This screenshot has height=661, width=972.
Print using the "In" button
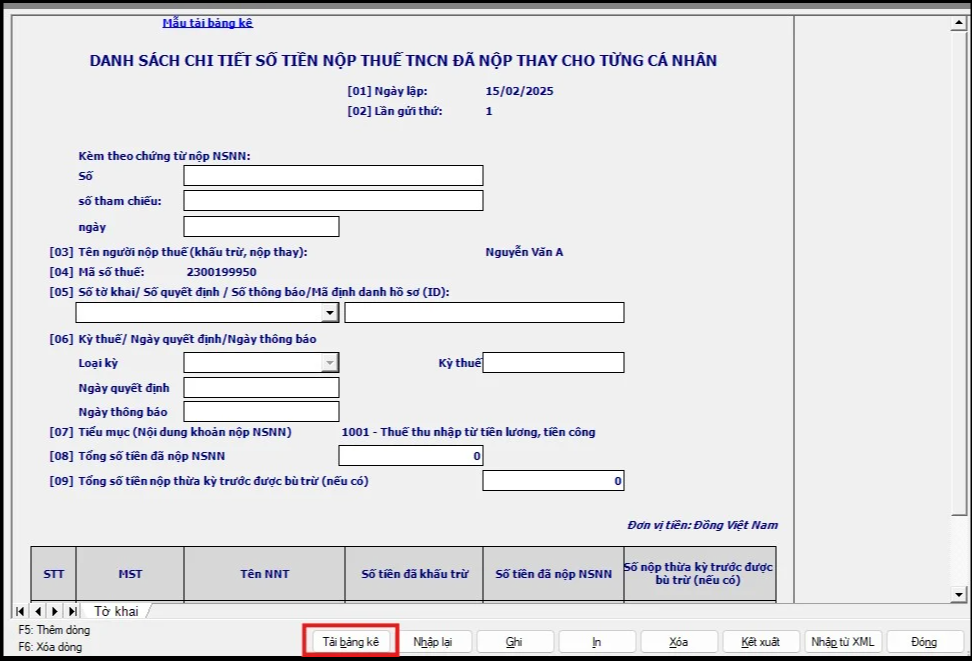click(597, 642)
